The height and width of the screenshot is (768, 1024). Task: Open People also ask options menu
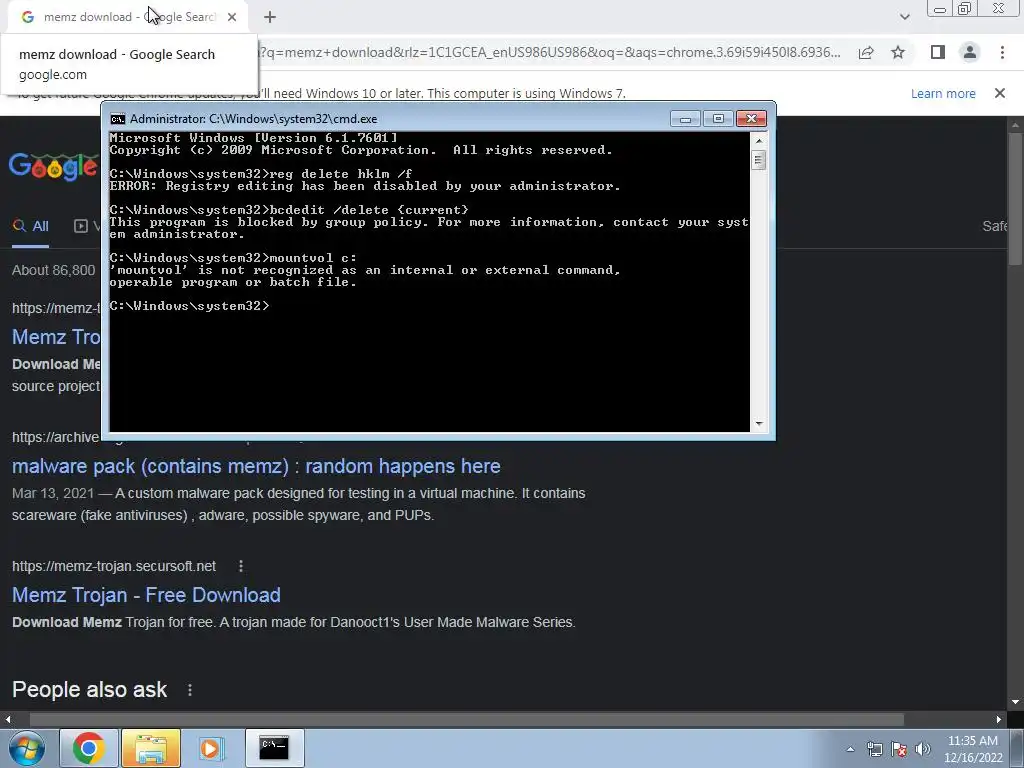(x=189, y=690)
